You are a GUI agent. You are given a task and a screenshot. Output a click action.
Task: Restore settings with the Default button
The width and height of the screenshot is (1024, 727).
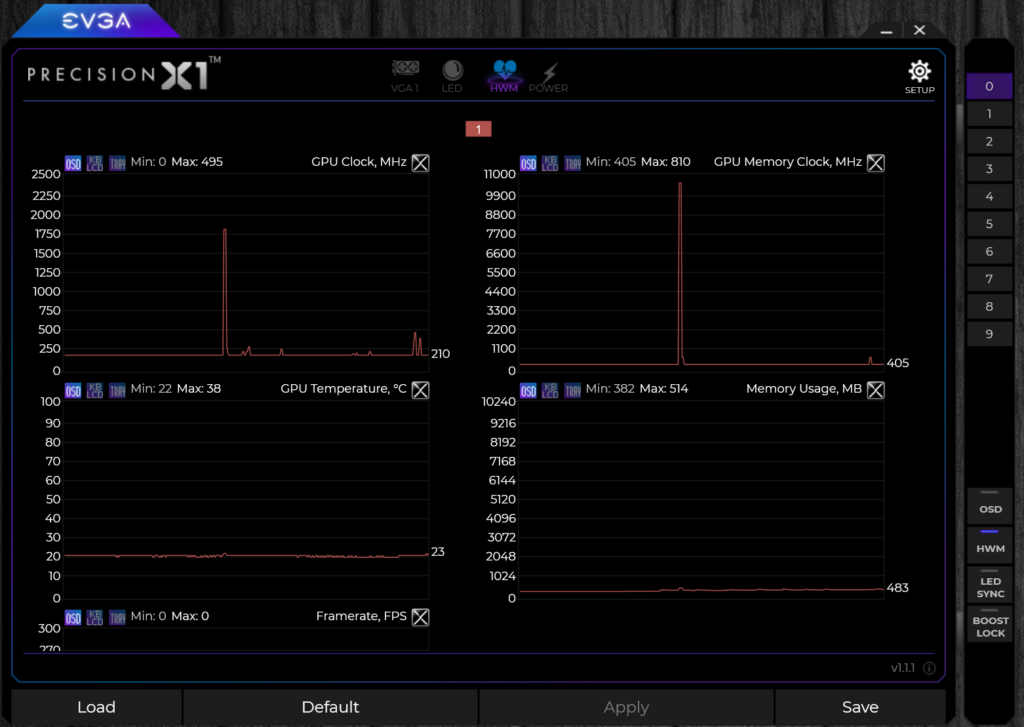pos(330,707)
